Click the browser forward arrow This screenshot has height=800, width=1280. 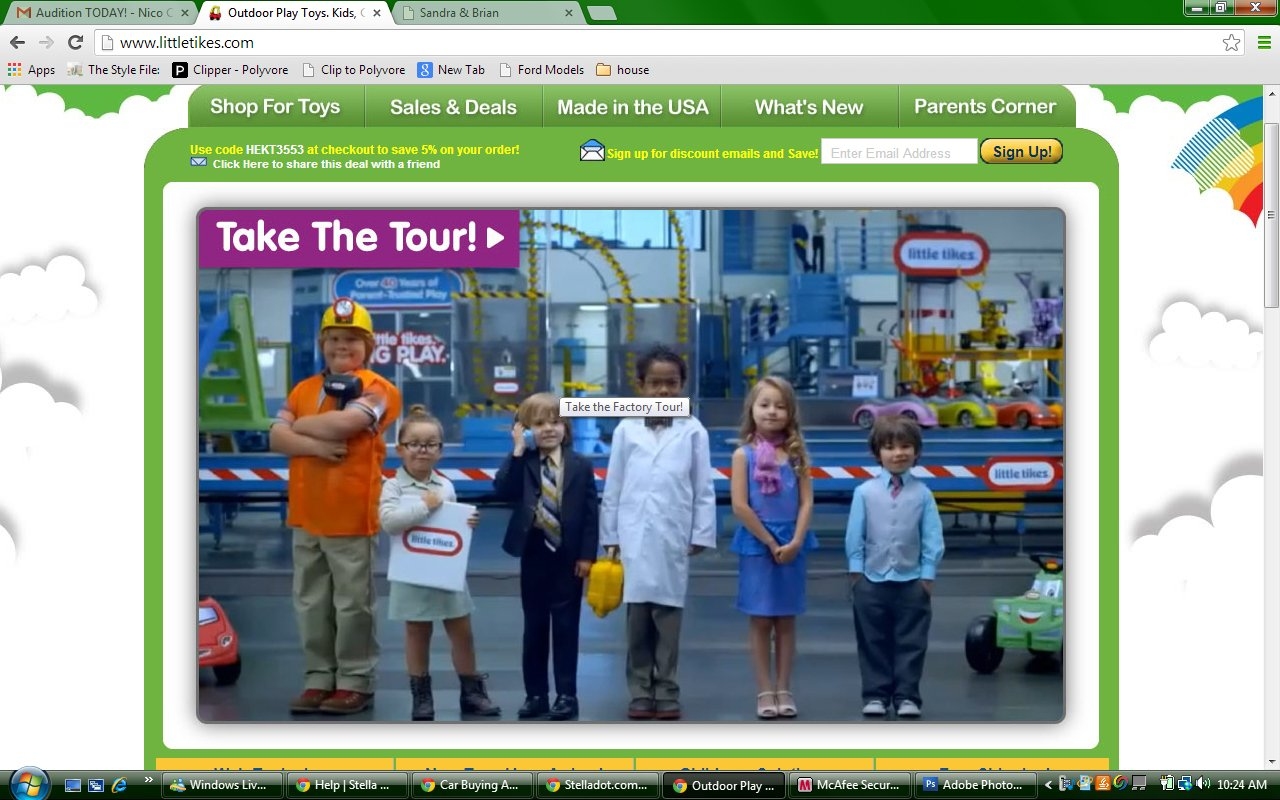(45, 42)
